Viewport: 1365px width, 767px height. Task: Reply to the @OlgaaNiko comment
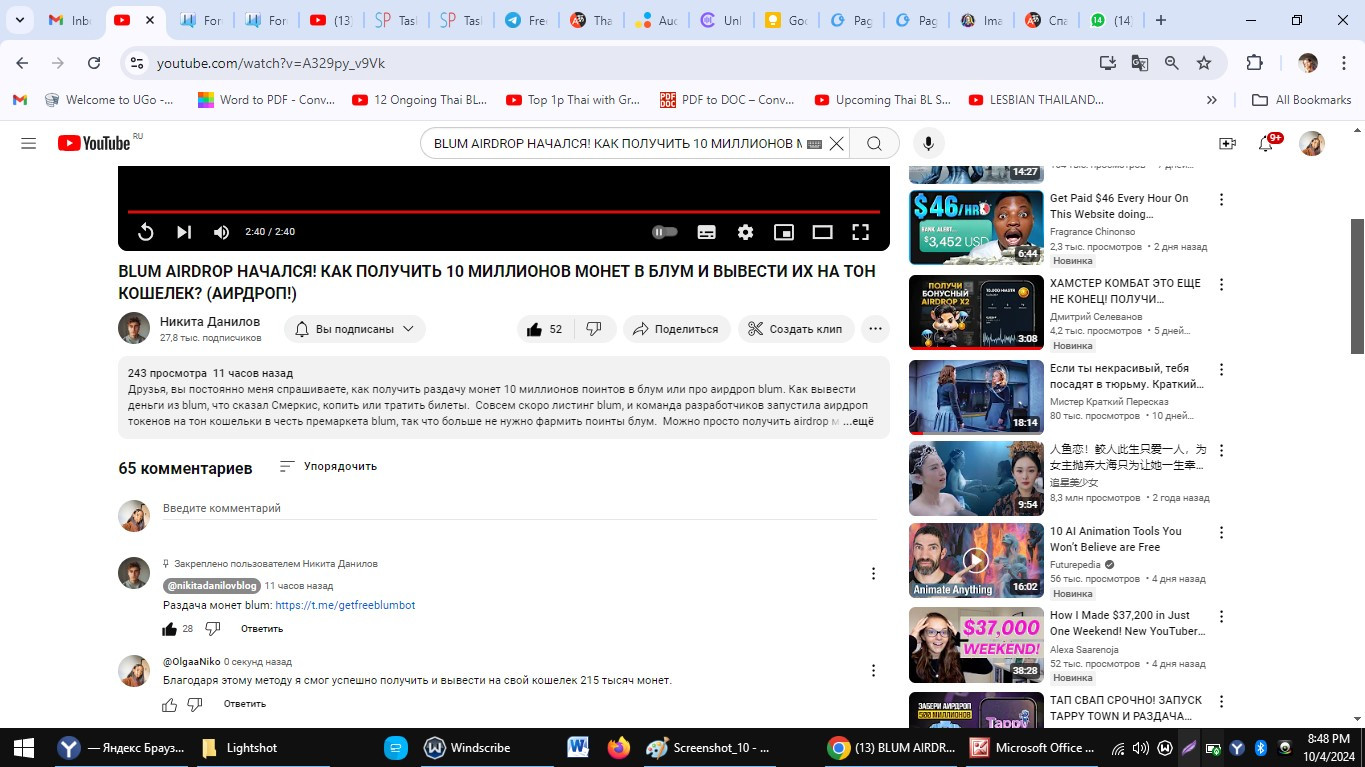(x=245, y=704)
